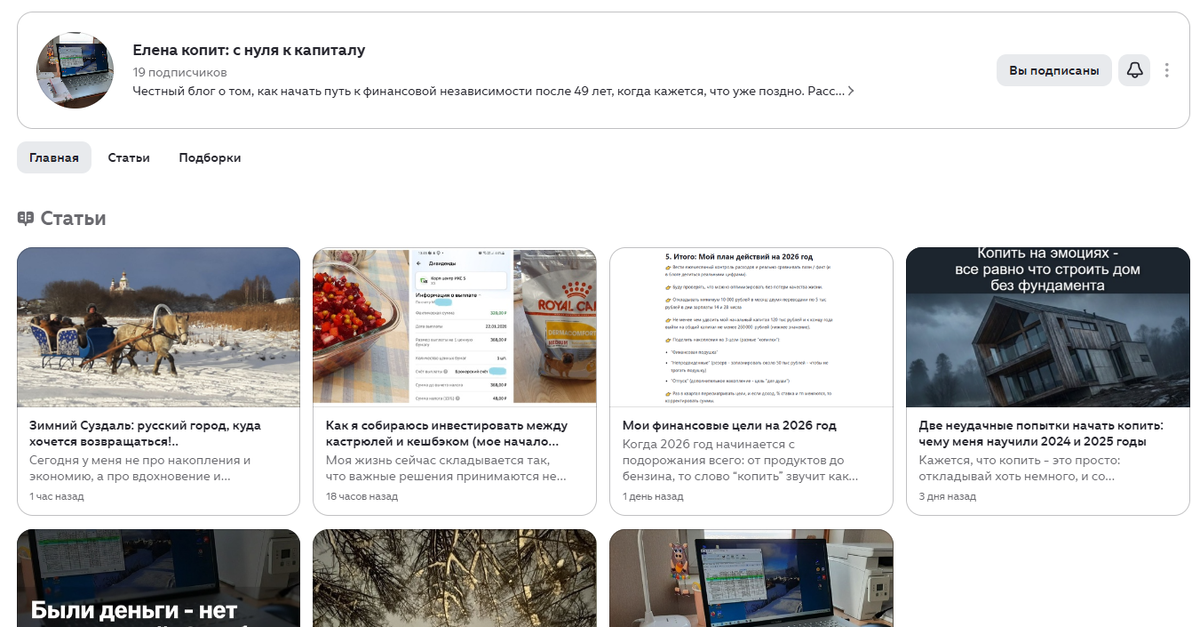The width and height of the screenshot is (1200, 627).
Task: Open the Были деньги article card
Action: (x=159, y=578)
